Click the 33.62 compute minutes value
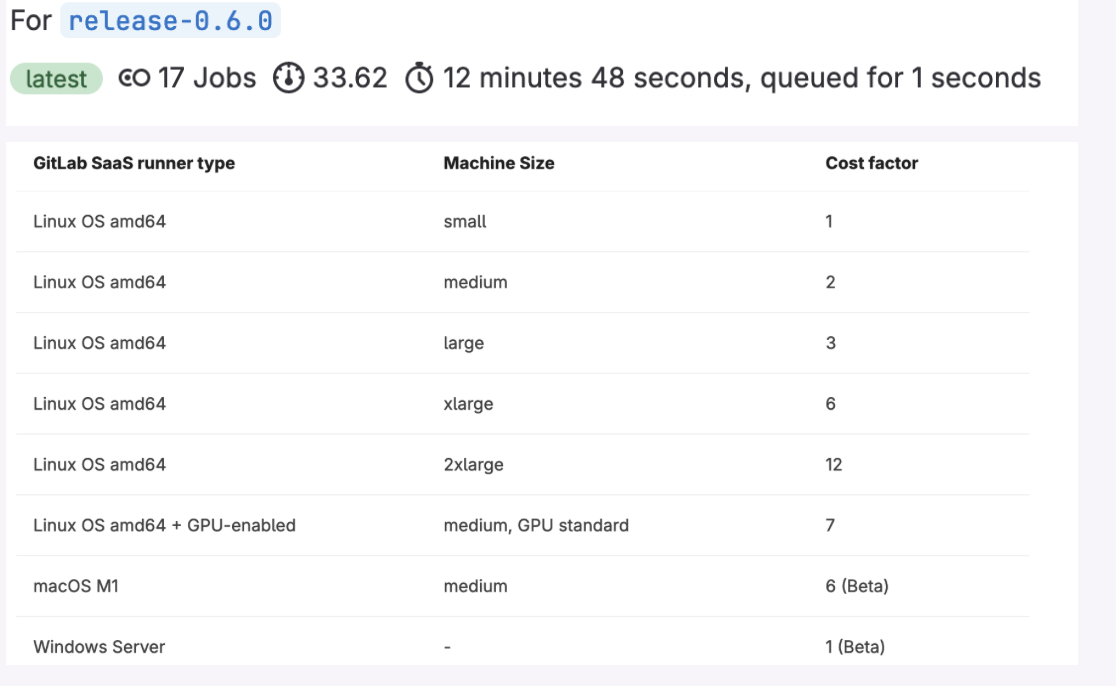The width and height of the screenshot is (1116, 686). [350, 78]
